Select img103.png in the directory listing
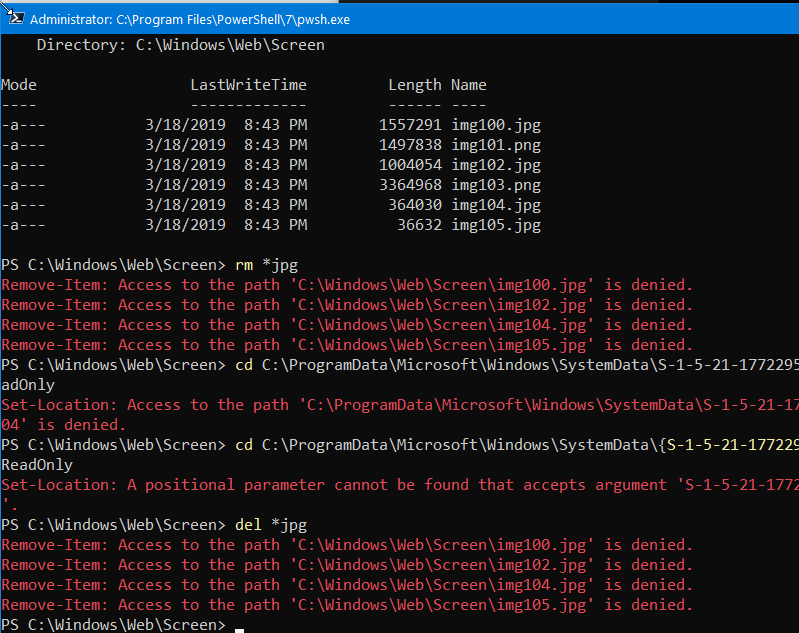The width and height of the screenshot is (799, 633). [x=495, y=185]
